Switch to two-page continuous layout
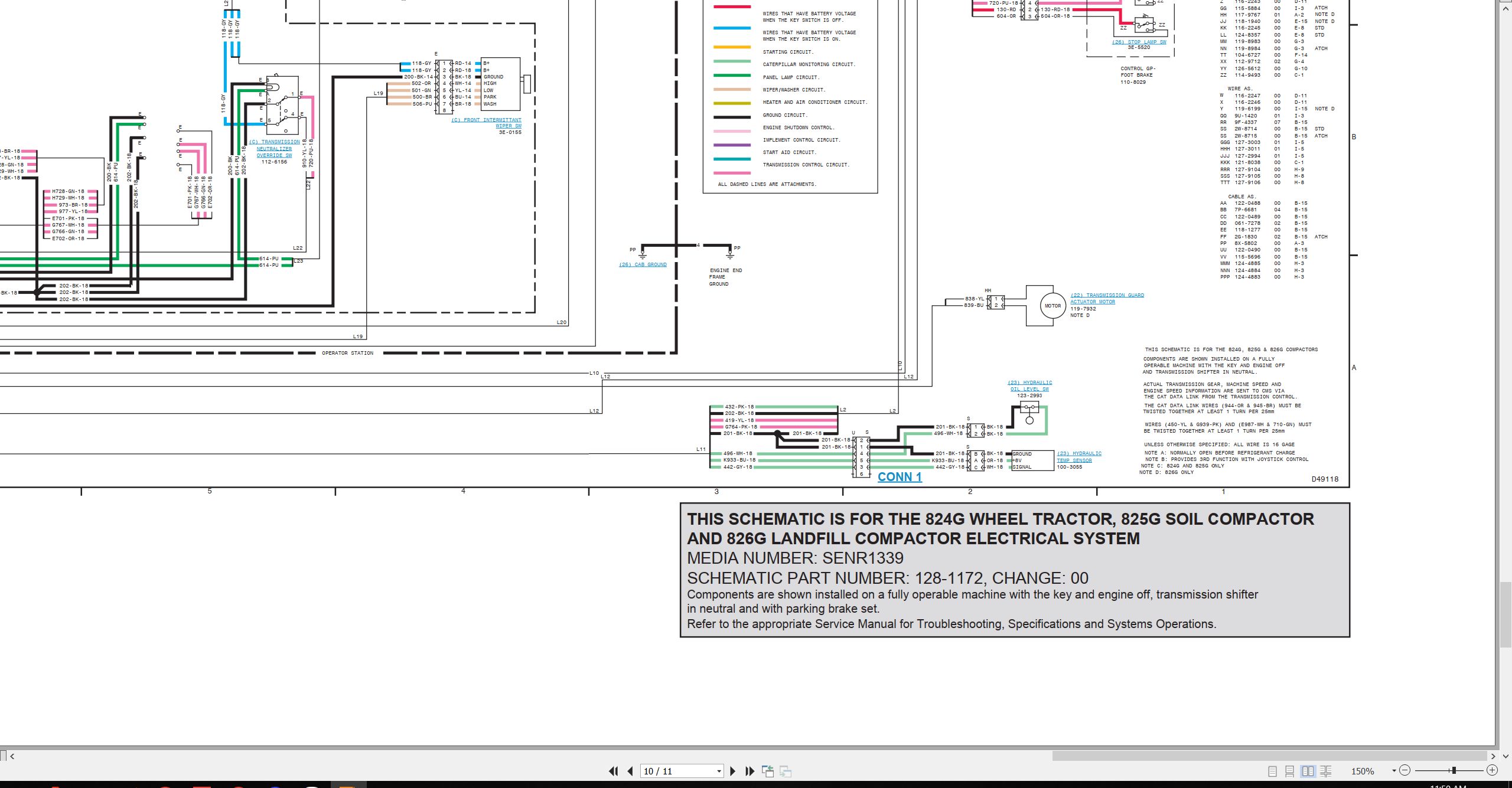The image size is (1512, 788). [x=1326, y=771]
